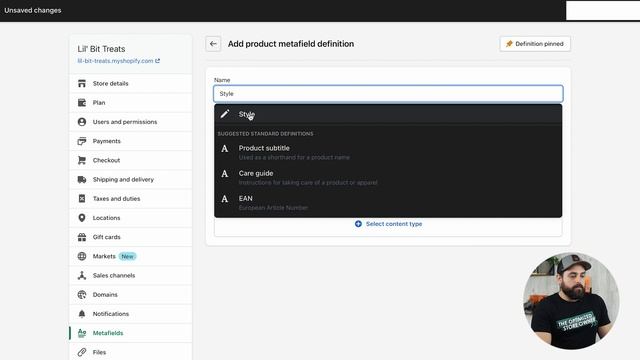Open Gift cards settings page
The height and width of the screenshot is (360, 640).
click(x=131, y=237)
